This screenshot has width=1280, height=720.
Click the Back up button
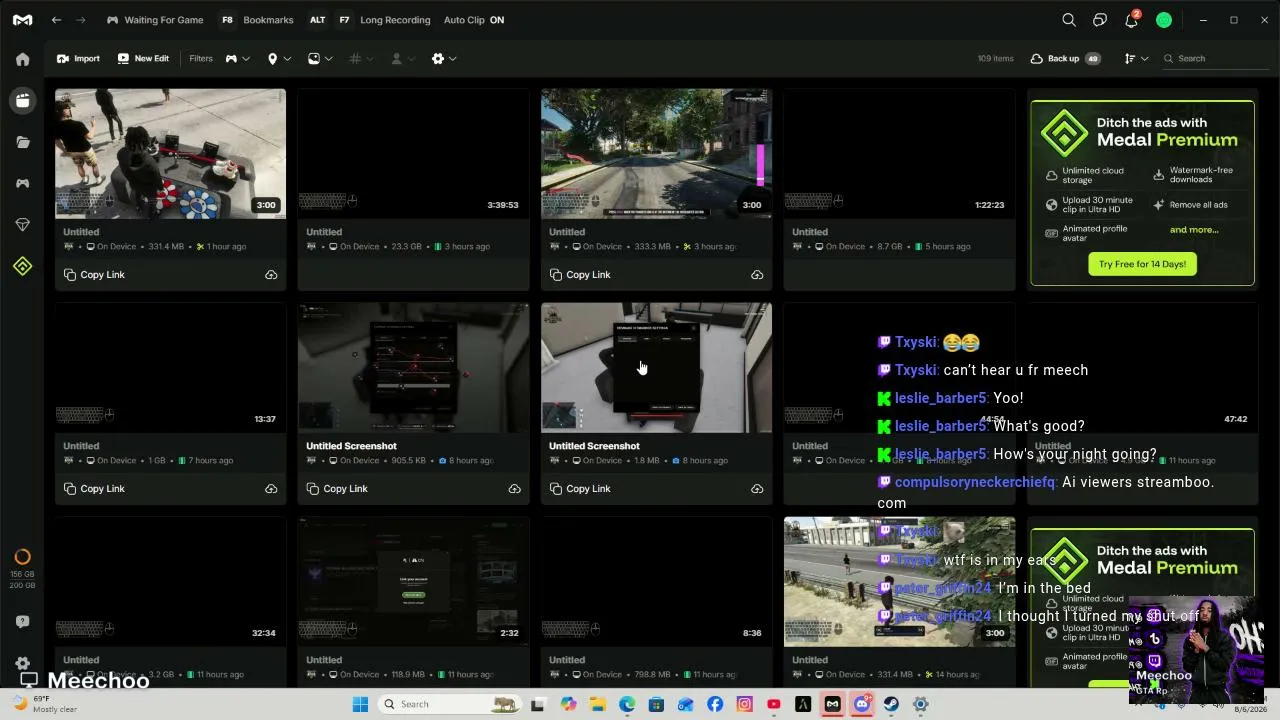[x=1065, y=59]
